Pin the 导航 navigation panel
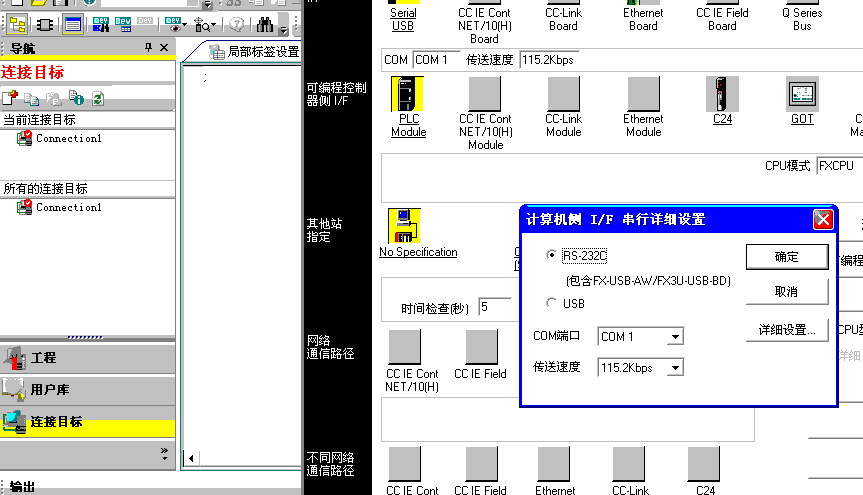863x495 pixels. pyautogui.click(x=148, y=48)
